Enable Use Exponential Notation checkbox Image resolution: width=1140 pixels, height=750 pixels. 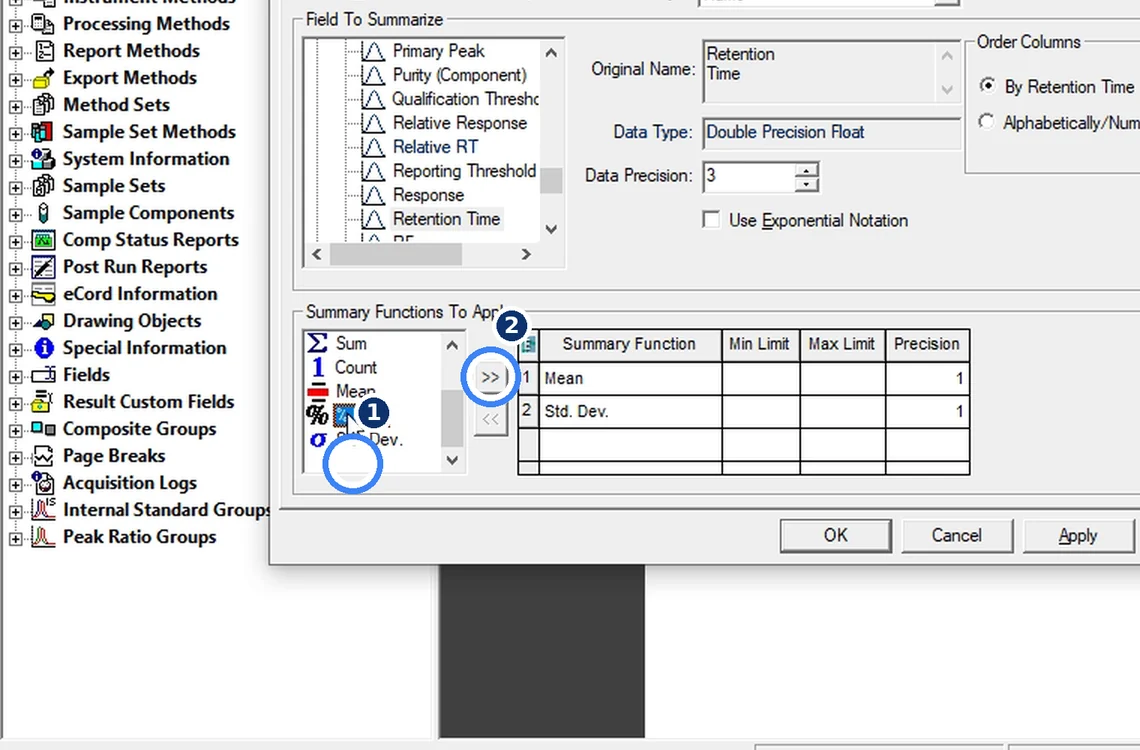[x=712, y=220]
